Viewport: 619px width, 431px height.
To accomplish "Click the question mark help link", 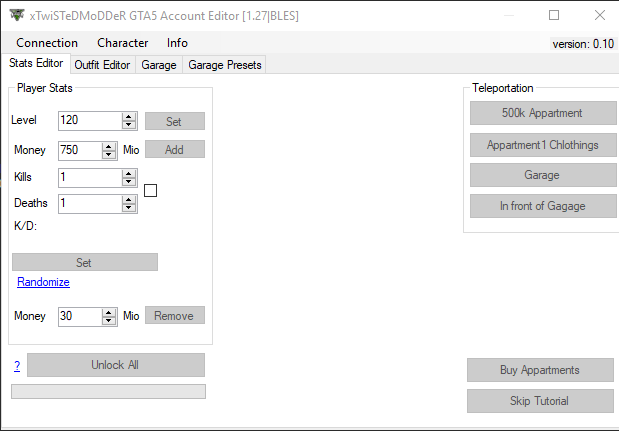I will [17, 366].
